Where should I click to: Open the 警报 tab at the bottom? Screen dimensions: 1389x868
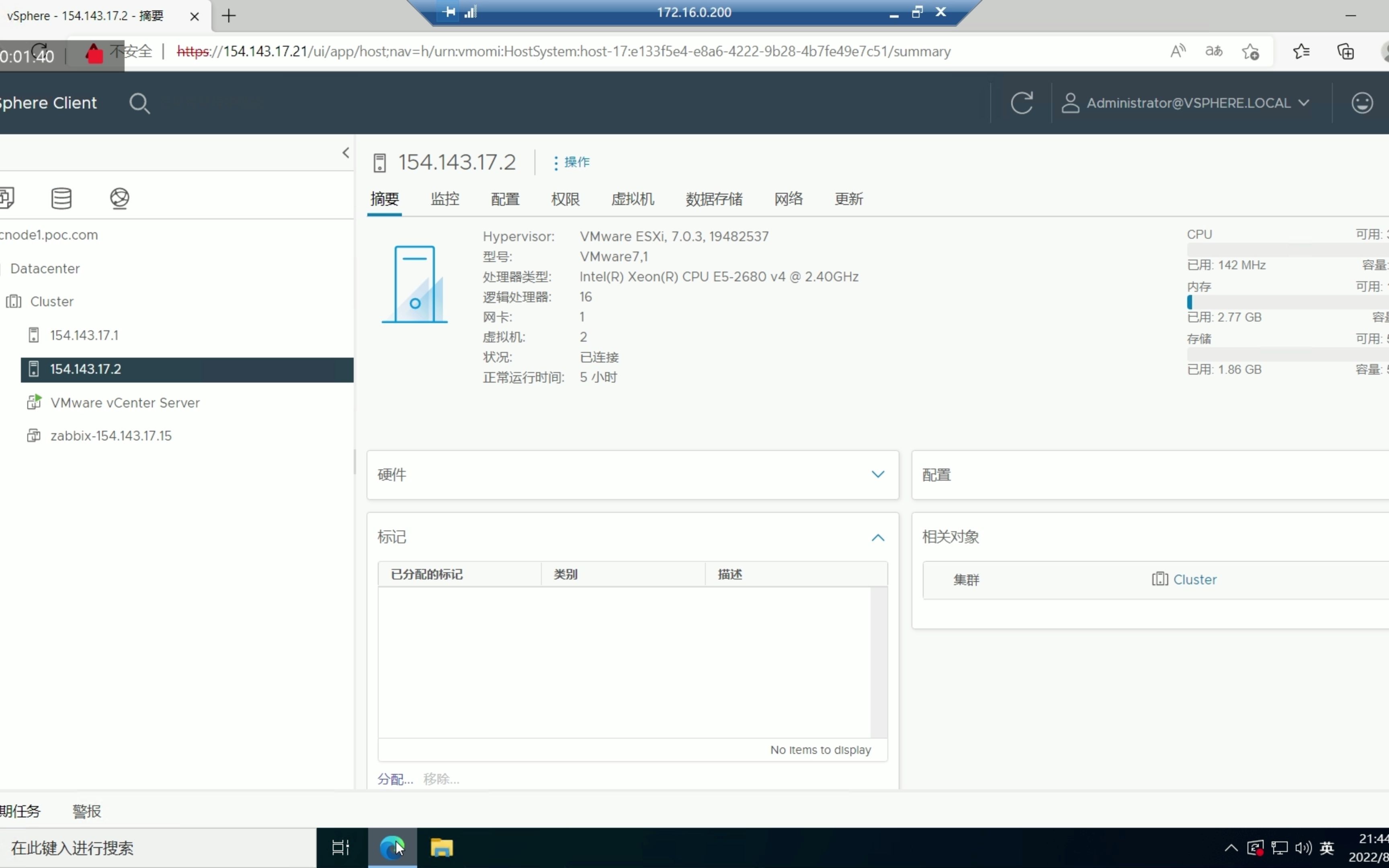click(87, 811)
